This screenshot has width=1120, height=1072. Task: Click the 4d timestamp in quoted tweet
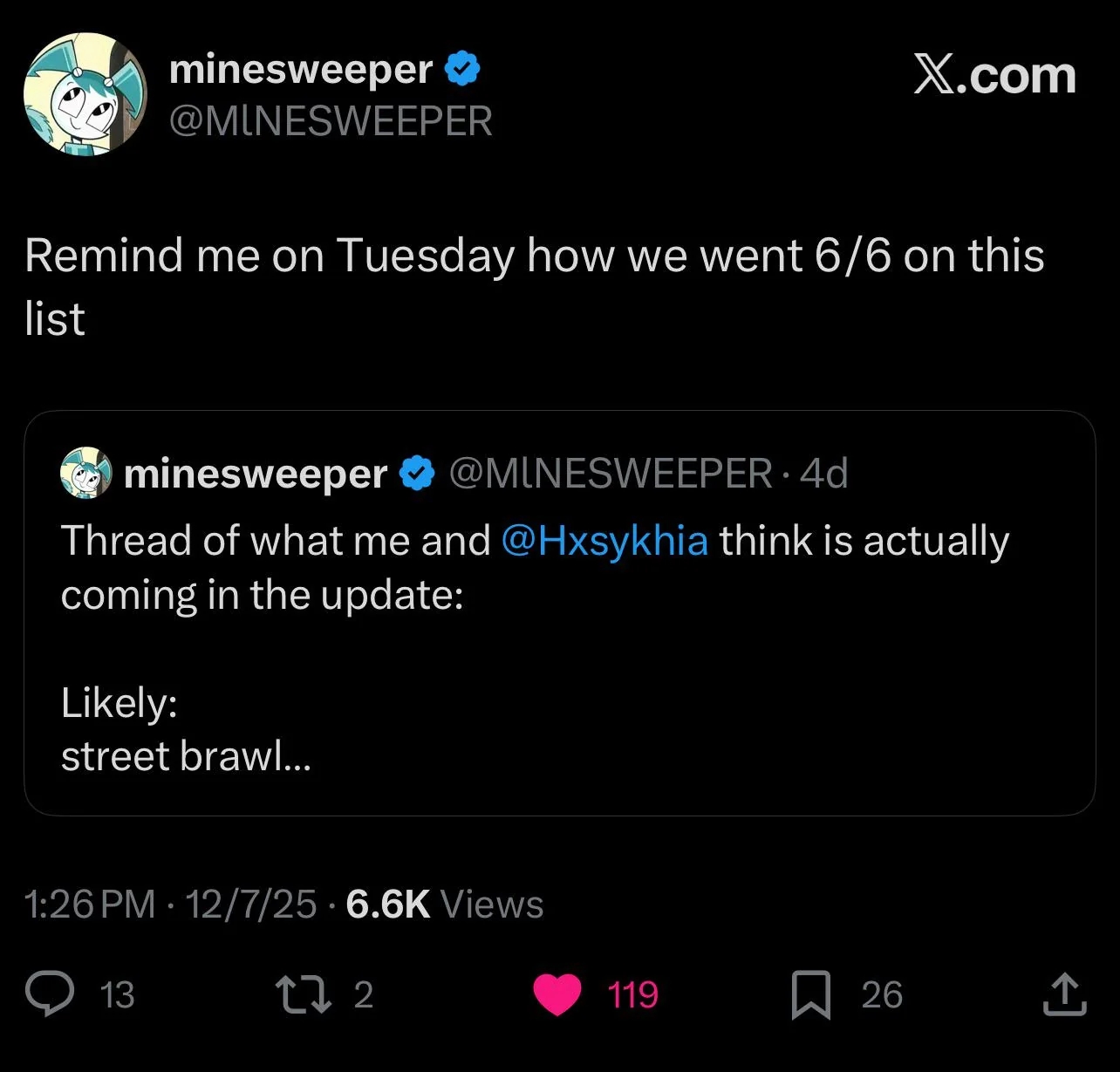pos(823,473)
